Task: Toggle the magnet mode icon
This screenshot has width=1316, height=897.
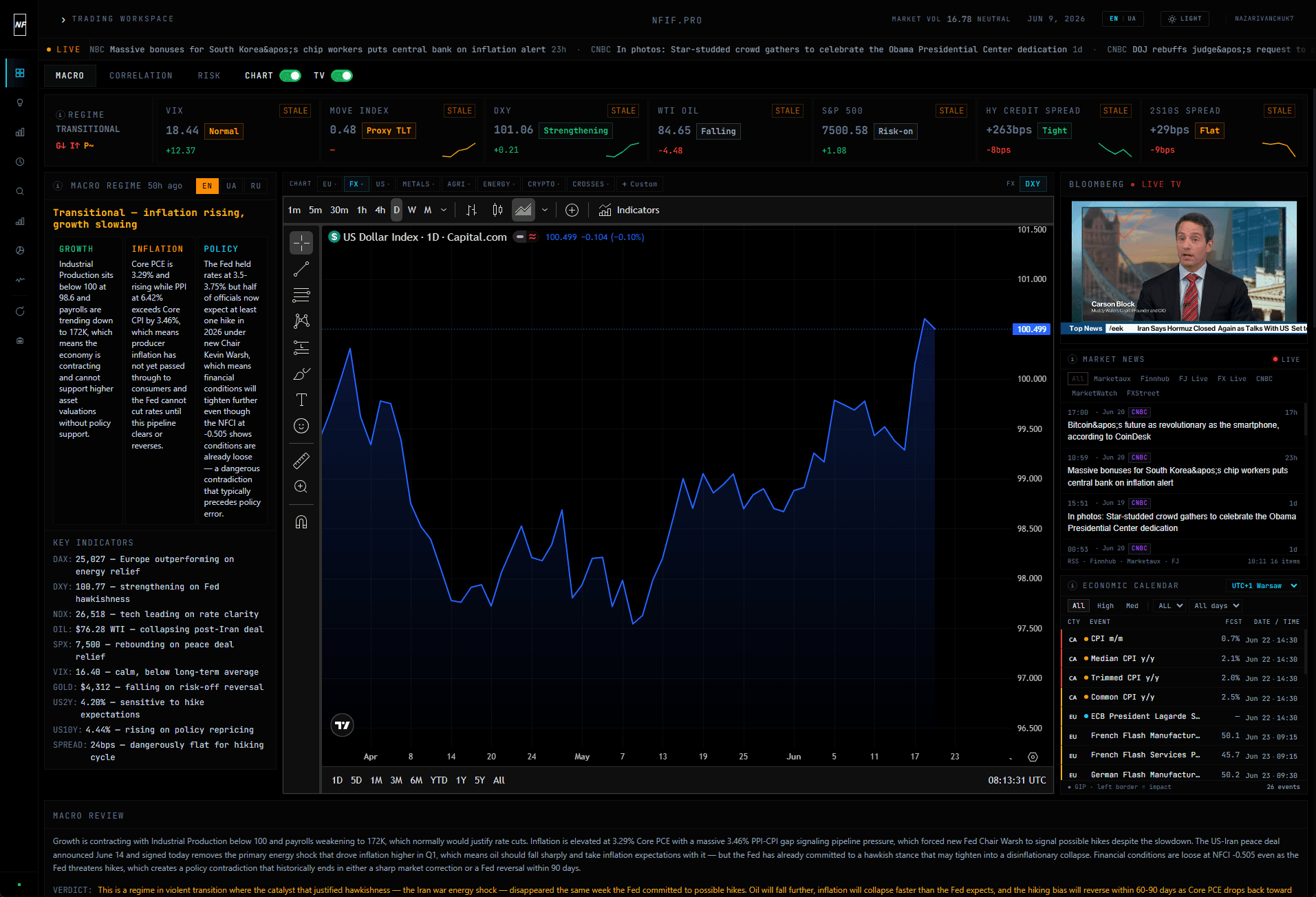Action: (301, 521)
